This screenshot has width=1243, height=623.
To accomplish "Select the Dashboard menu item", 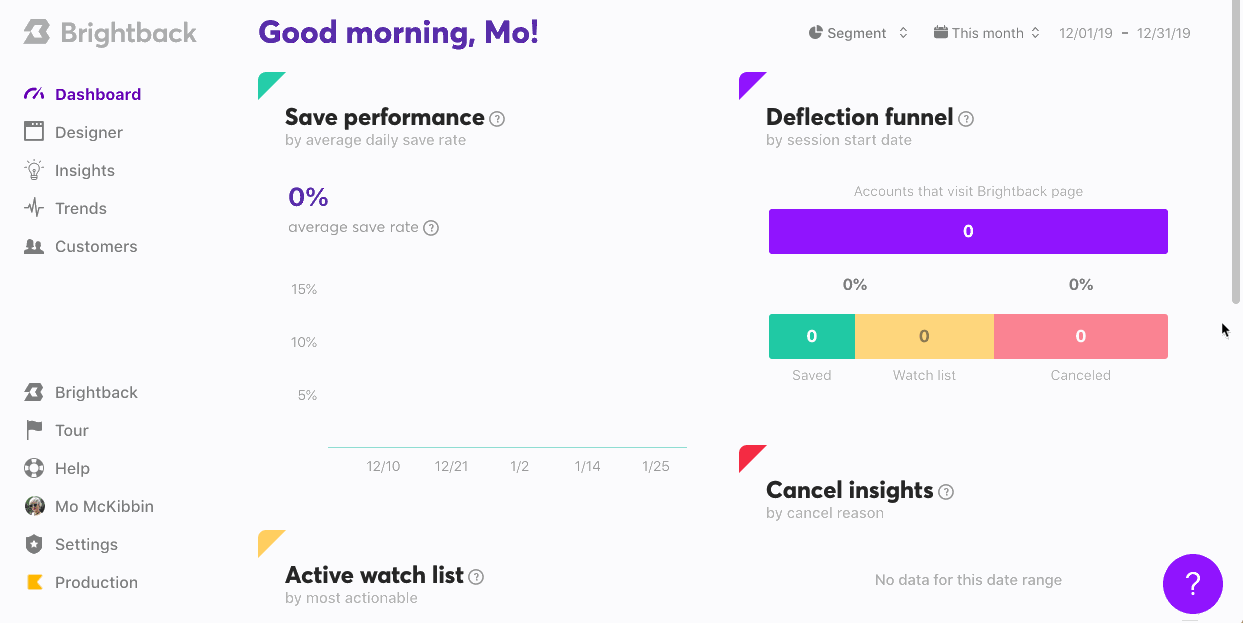I will (x=83, y=94).
